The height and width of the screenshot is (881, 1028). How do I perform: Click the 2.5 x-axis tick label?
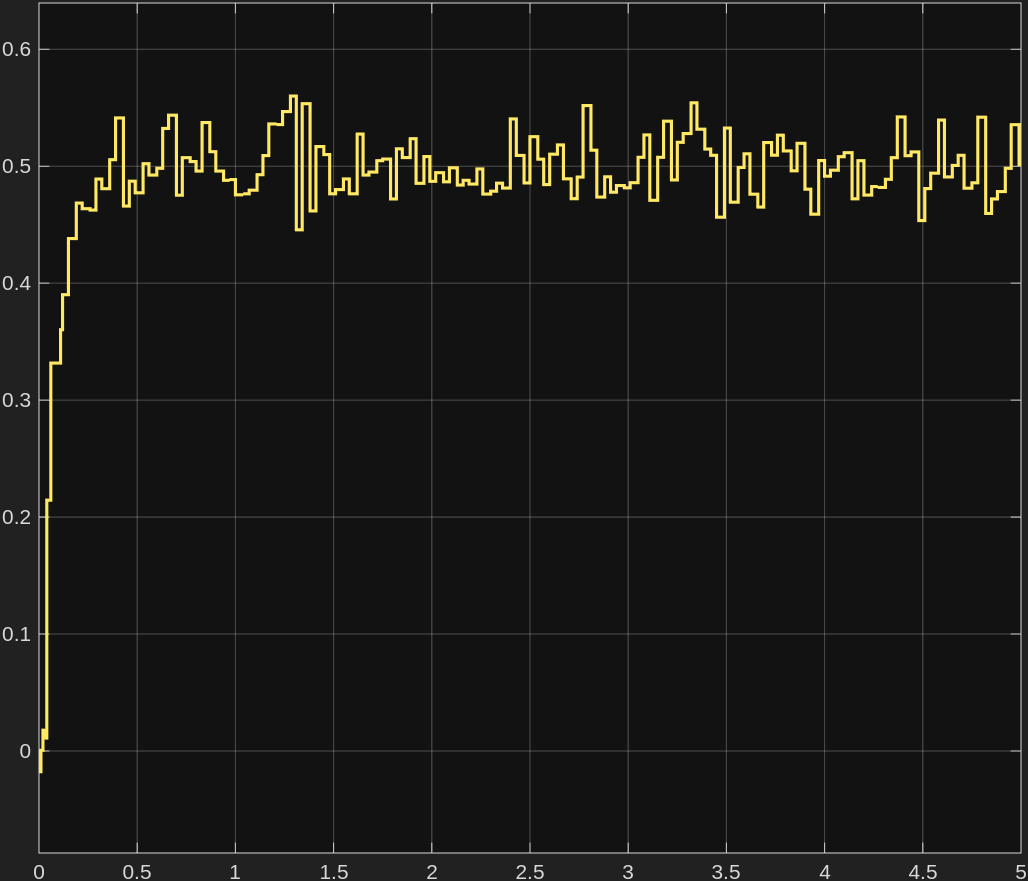coord(529,871)
